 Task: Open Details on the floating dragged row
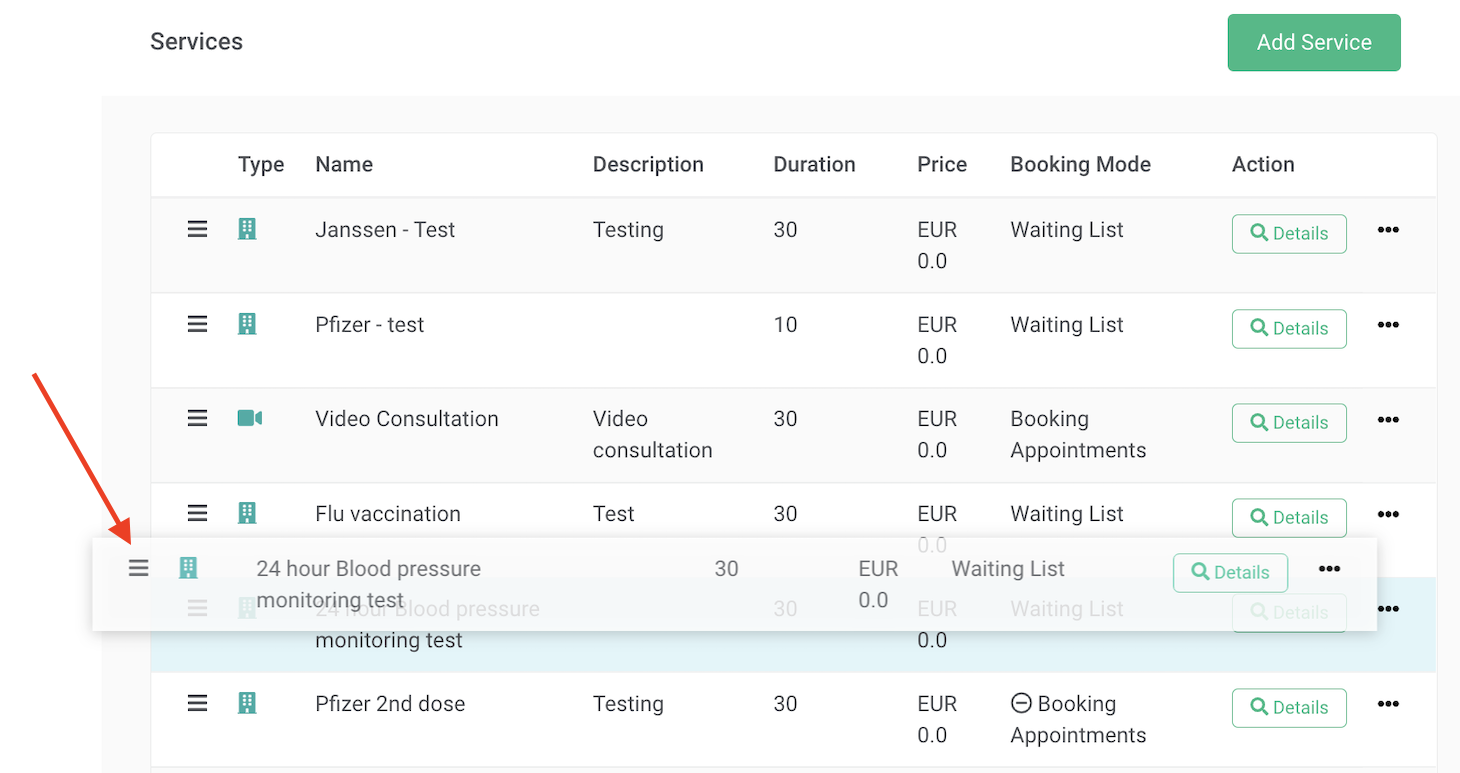1230,573
